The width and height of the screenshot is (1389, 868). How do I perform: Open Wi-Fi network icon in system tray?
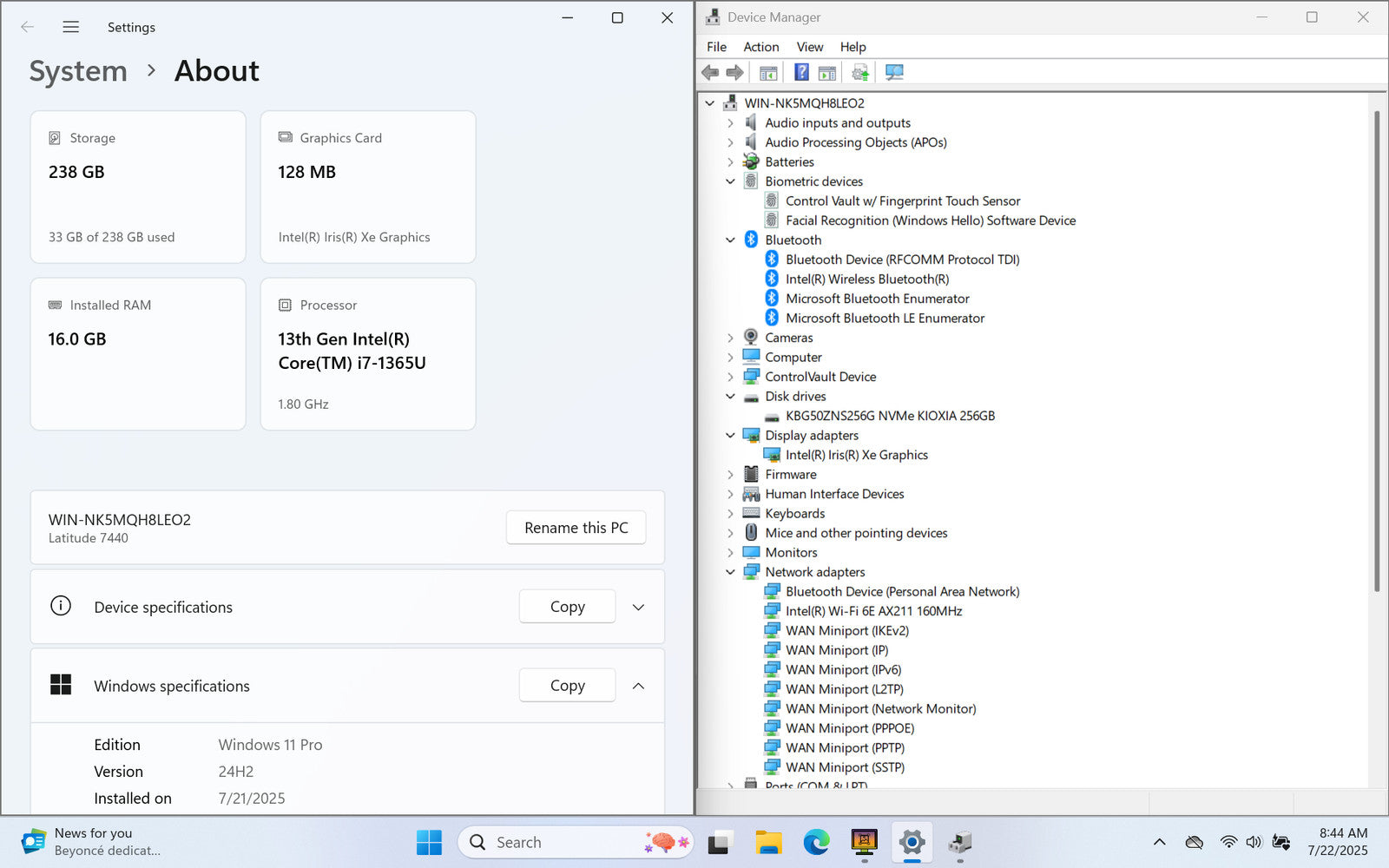pyautogui.click(x=1228, y=842)
